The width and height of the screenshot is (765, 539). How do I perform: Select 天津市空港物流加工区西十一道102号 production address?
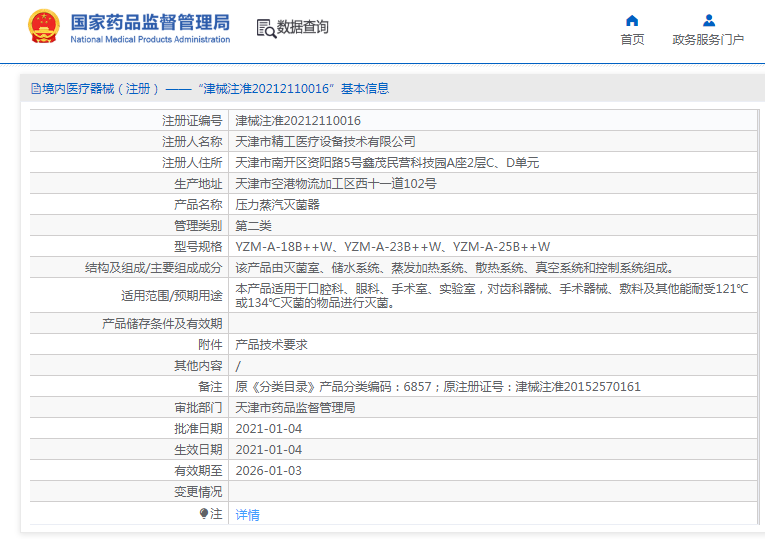click(x=336, y=183)
